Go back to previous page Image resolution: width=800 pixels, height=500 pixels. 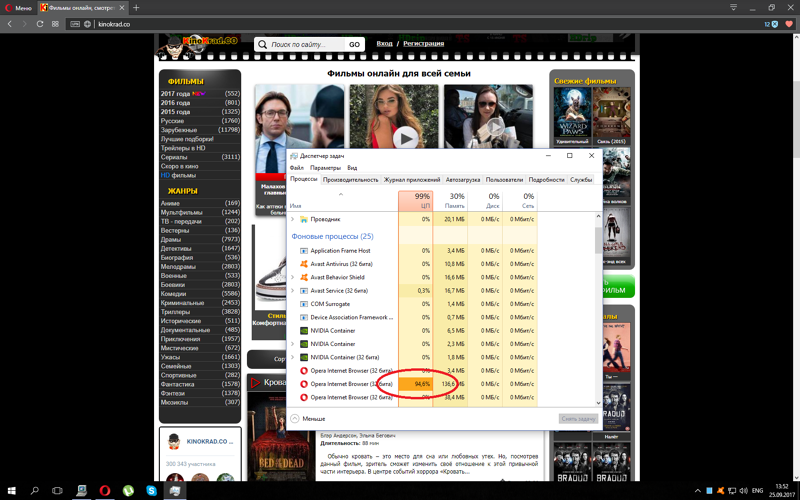pyautogui.click(x=10, y=24)
